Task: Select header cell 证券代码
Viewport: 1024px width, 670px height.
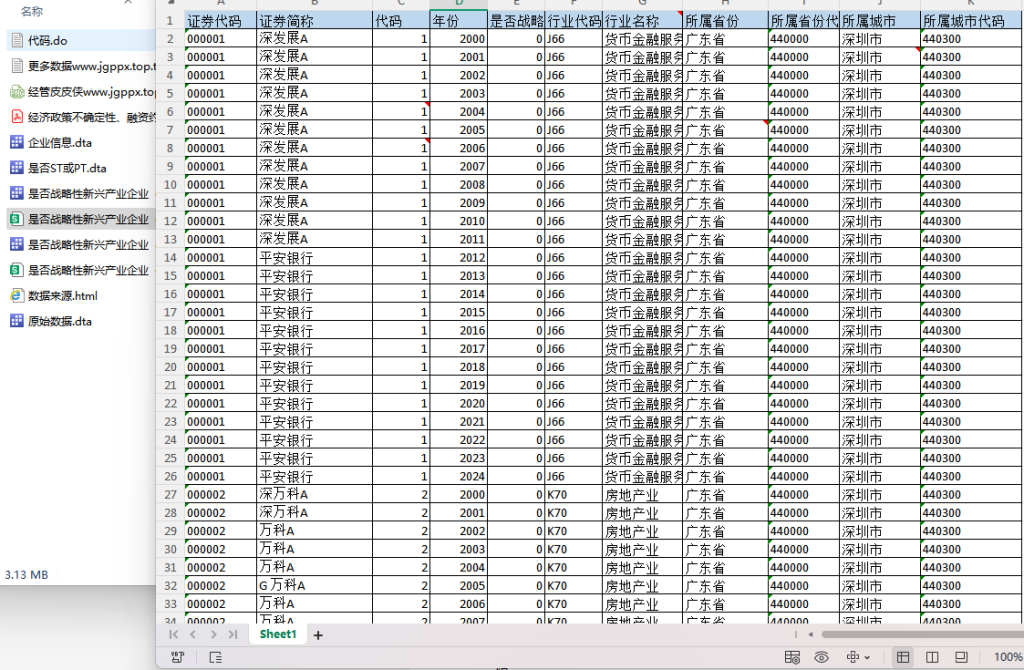Action: click(x=221, y=20)
